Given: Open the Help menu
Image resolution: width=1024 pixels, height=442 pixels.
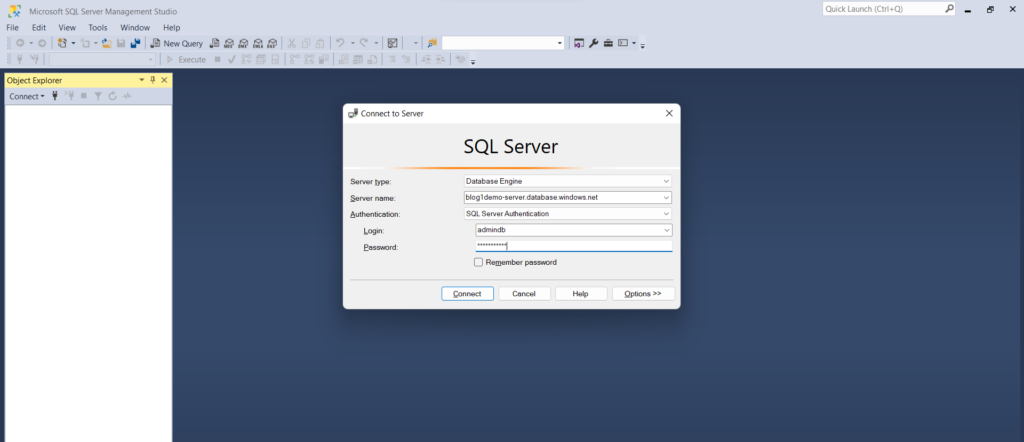Looking at the screenshot, I should click(172, 27).
